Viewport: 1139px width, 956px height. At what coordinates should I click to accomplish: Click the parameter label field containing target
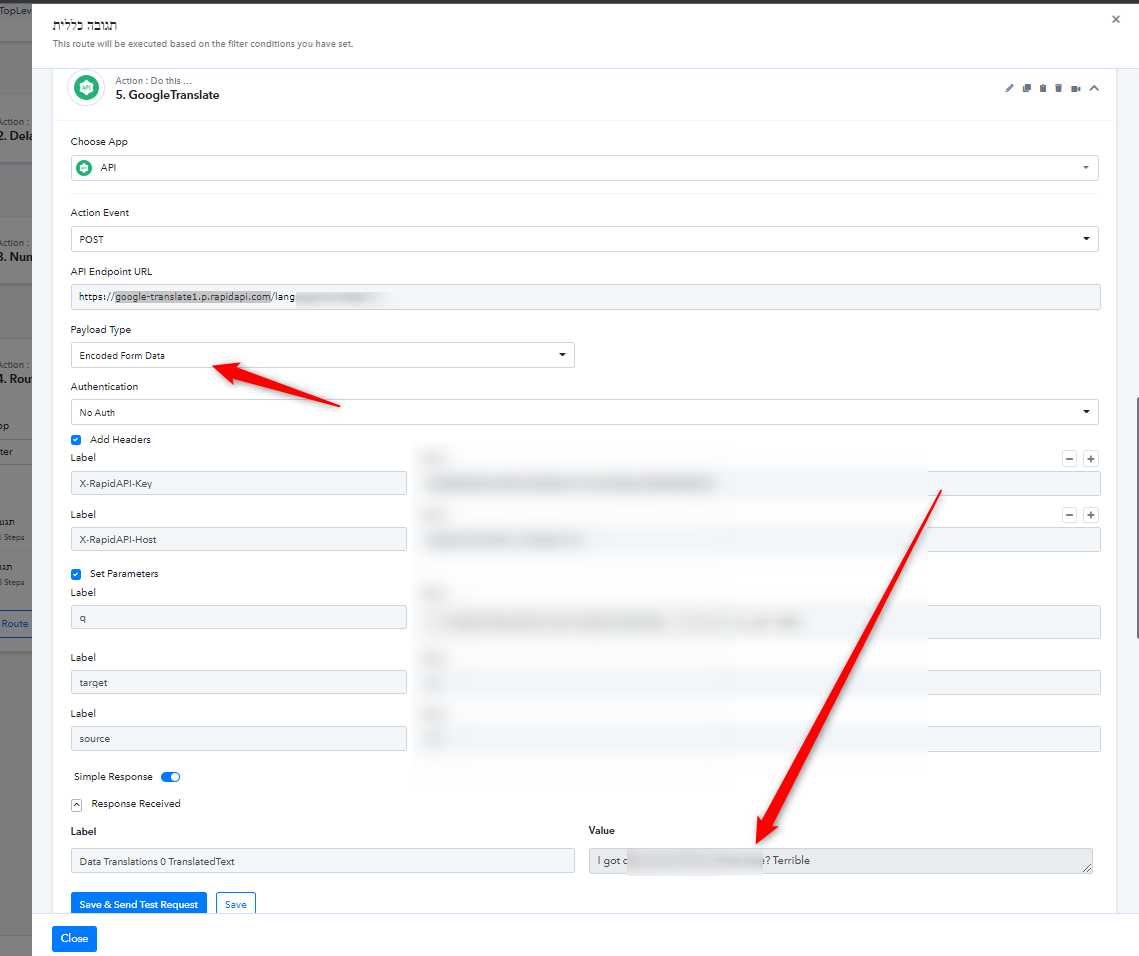click(238, 682)
